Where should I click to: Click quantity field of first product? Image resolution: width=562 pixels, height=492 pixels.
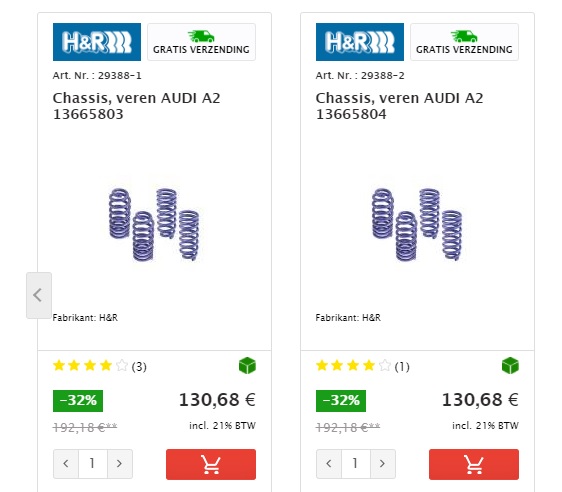pyautogui.click(x=93, y=464)
